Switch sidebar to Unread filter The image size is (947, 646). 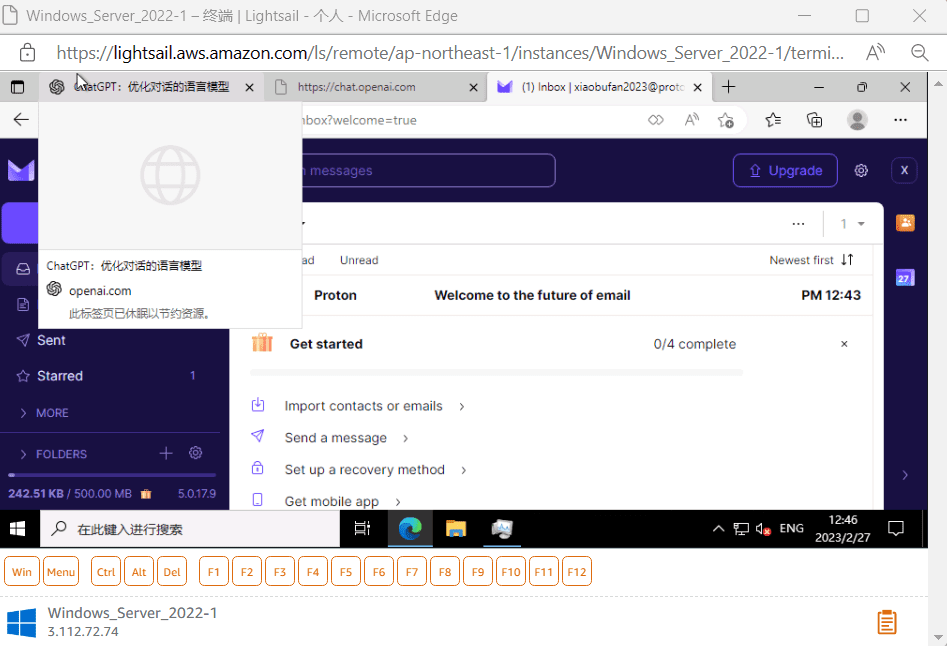pyautogui.click(x=358, y=260)
